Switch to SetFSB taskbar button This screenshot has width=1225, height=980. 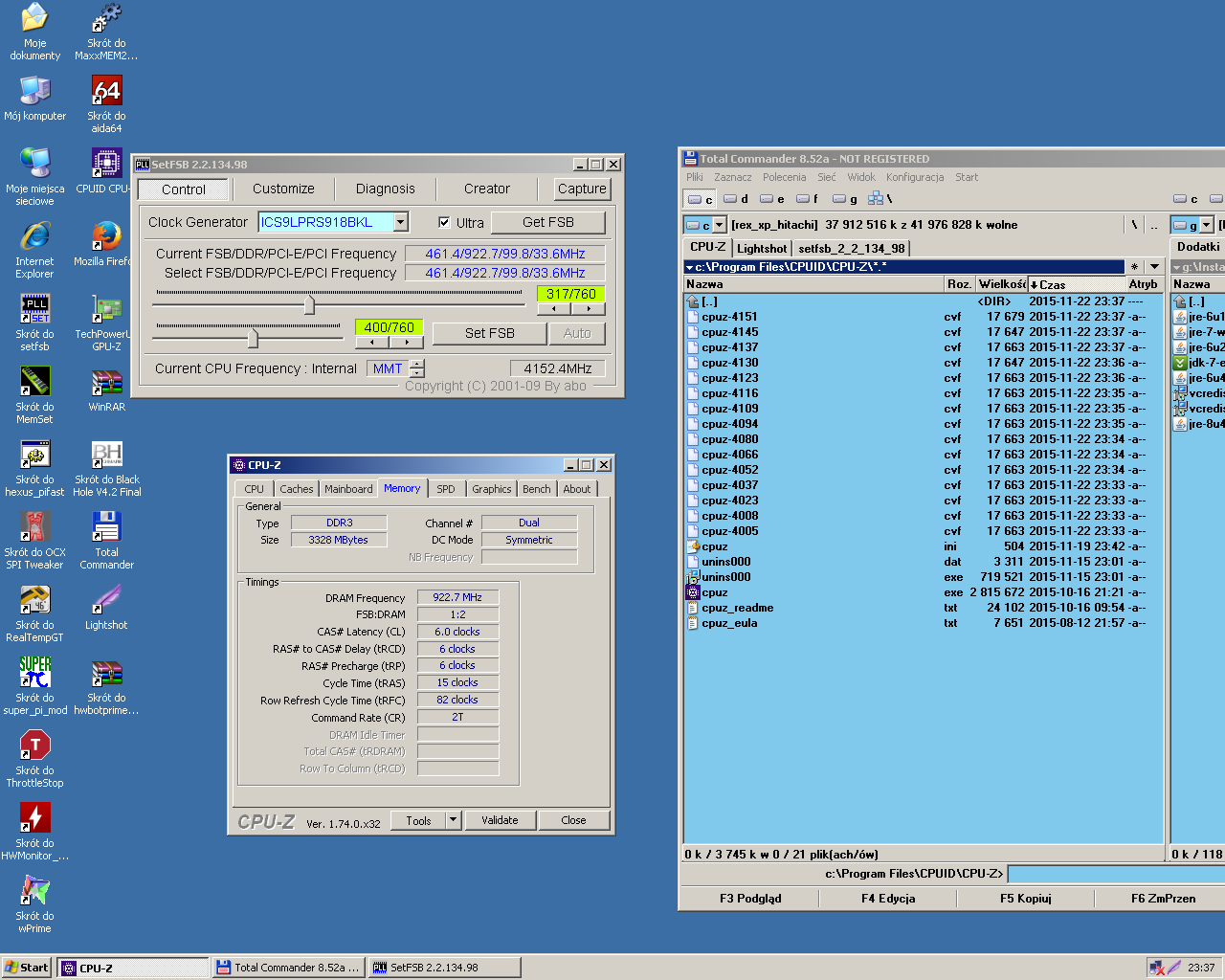(x=445, y=968)
